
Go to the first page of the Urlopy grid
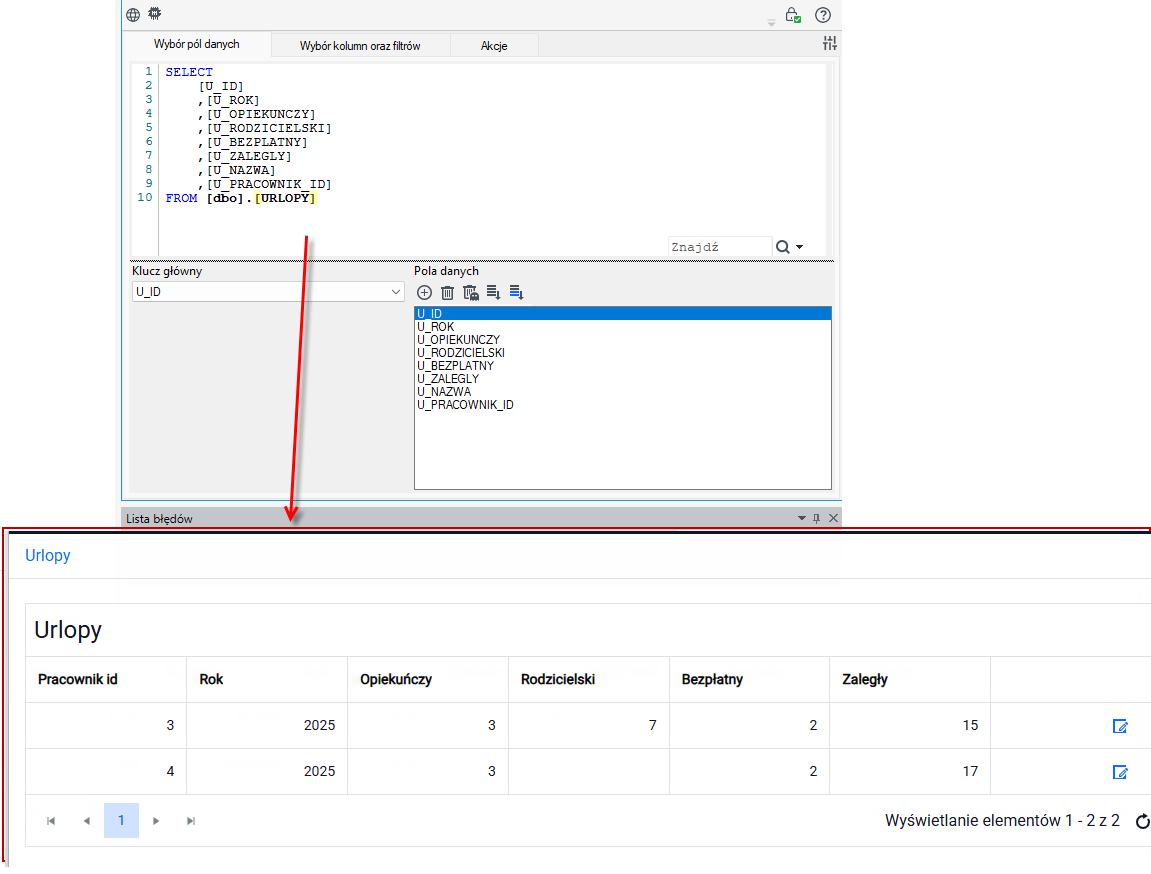point(51,821)
